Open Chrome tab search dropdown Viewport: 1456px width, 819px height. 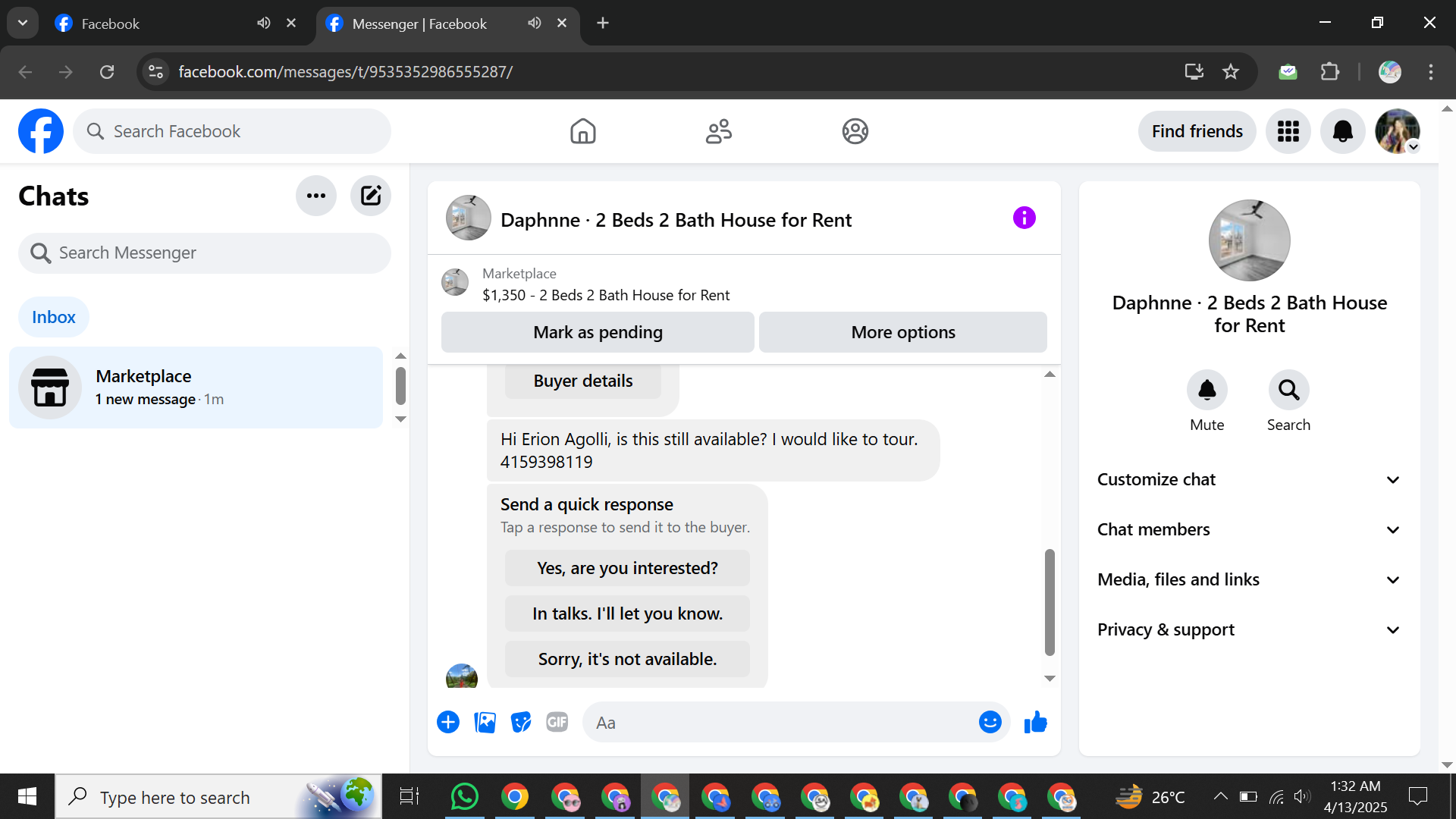23,23
